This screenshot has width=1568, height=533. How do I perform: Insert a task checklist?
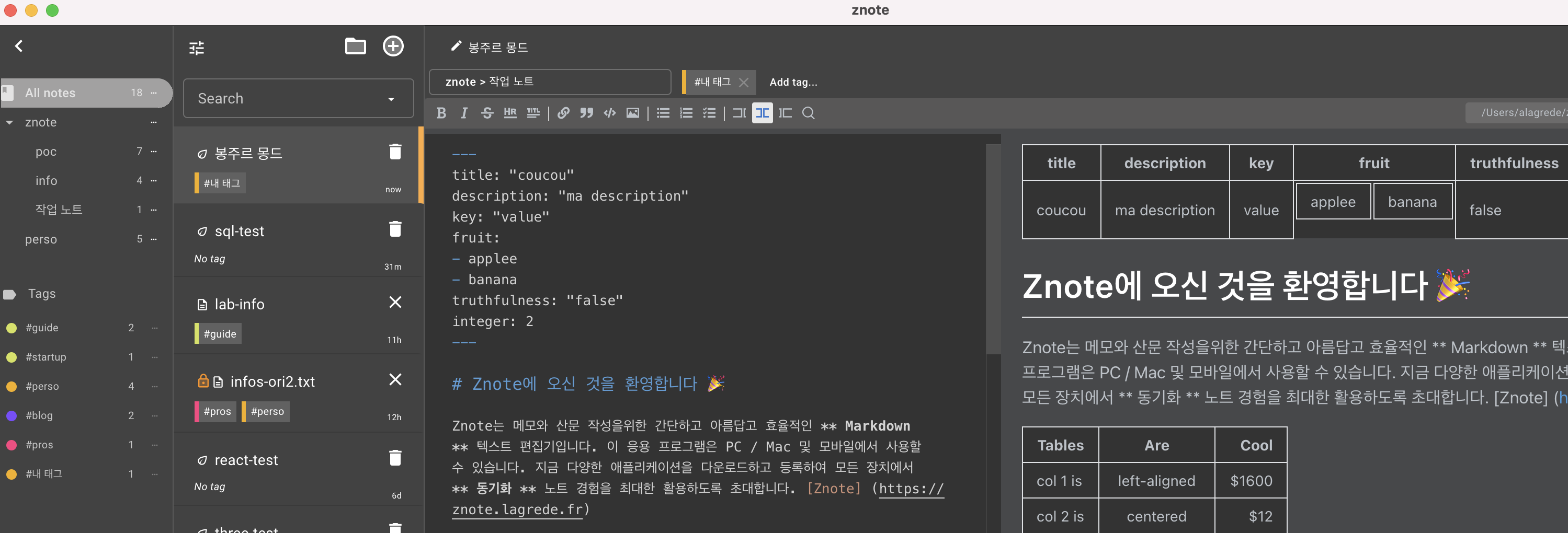tap(709, 113)
